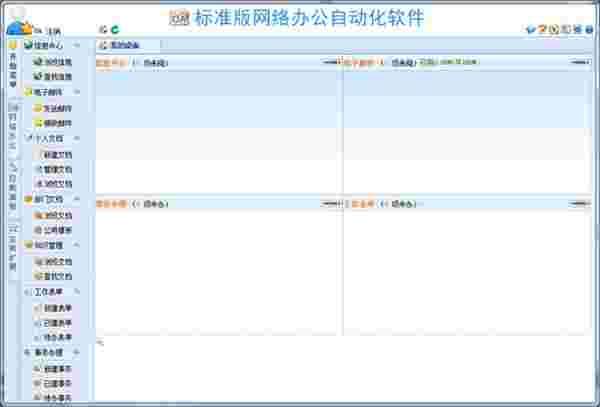Image resolution: width=600 pixels, height=407 pixels.
Task: Click the blue globe icon at far top-right
Action: (589, 29)
